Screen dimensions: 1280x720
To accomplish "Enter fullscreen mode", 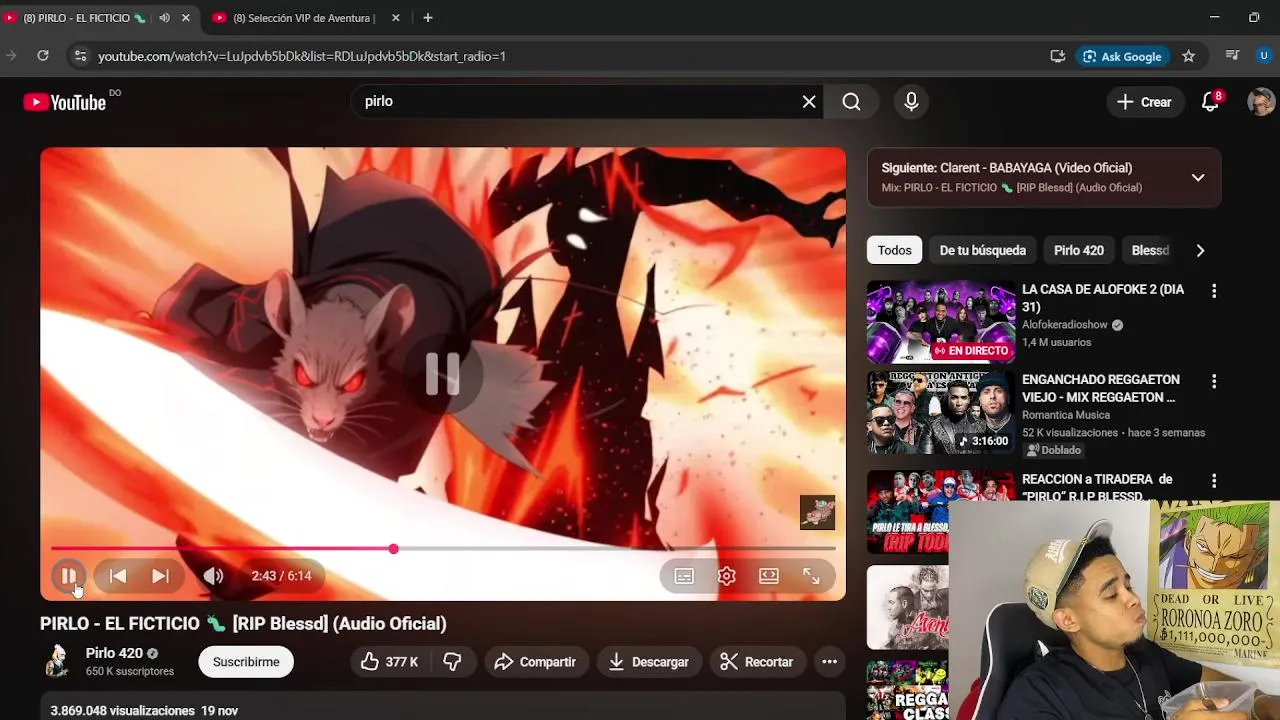I will tap(811, 576).
